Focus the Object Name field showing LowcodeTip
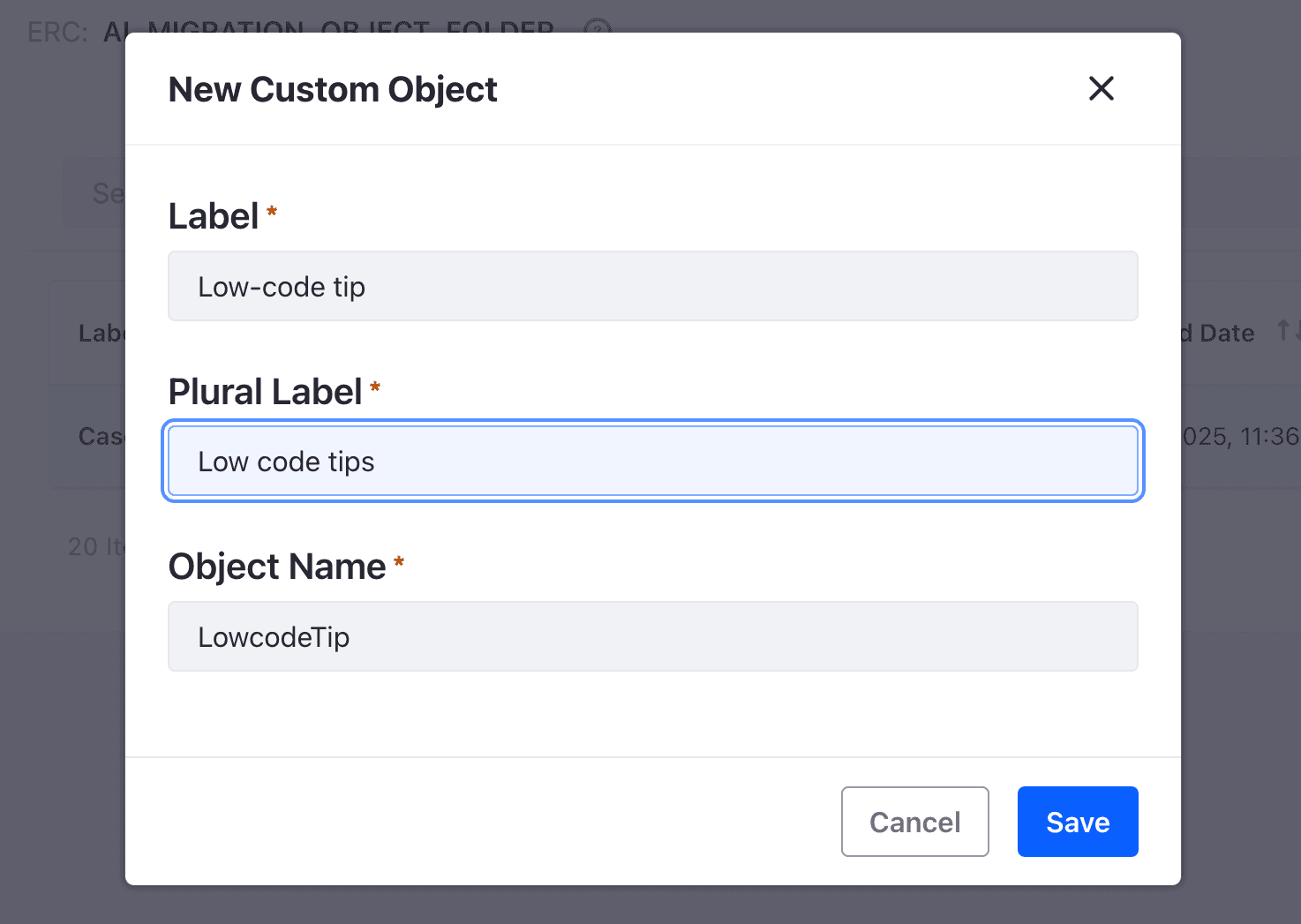1301x924 pixels. pyautogui.click(x=652, y=636)
